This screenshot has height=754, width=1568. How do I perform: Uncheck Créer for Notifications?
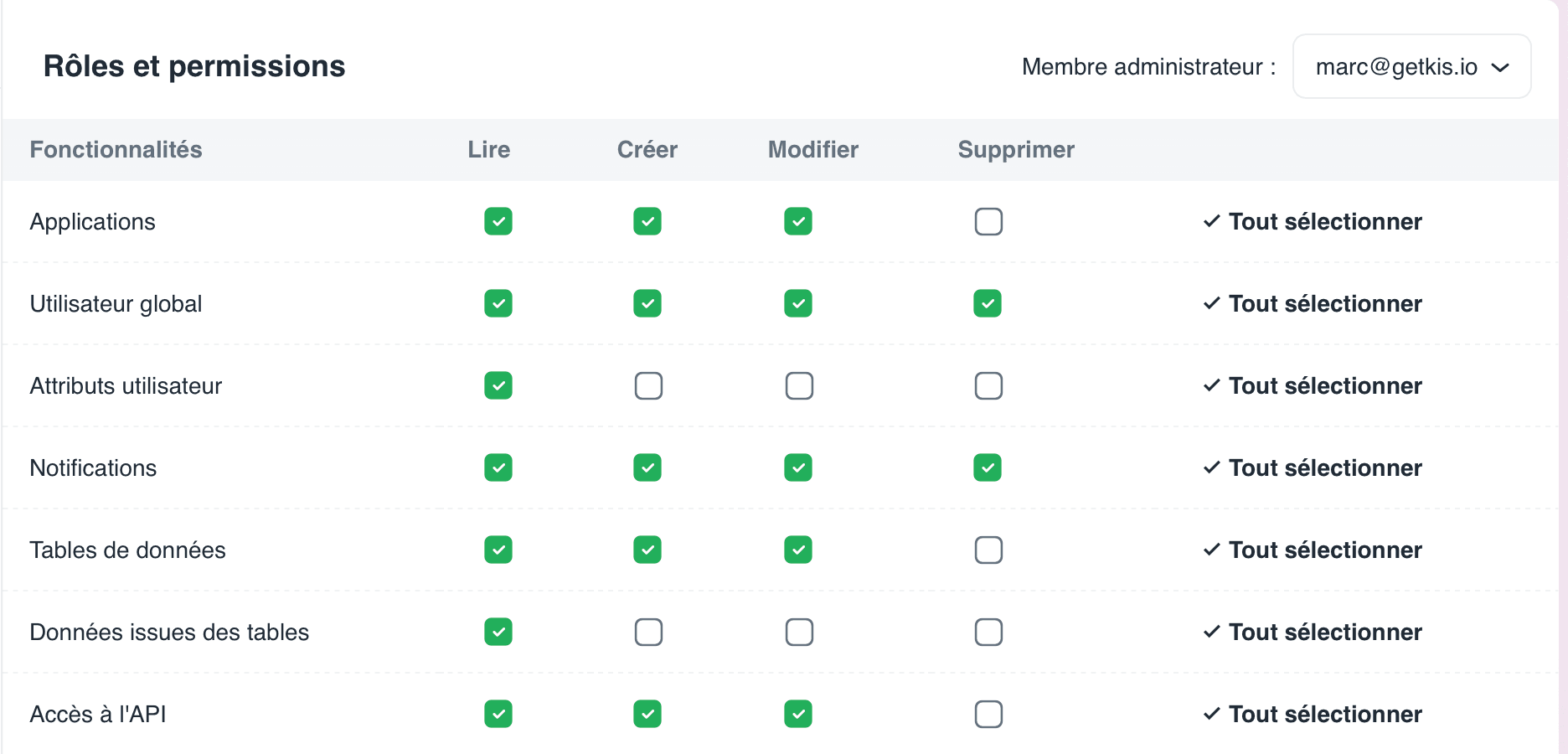click(647, 467)
